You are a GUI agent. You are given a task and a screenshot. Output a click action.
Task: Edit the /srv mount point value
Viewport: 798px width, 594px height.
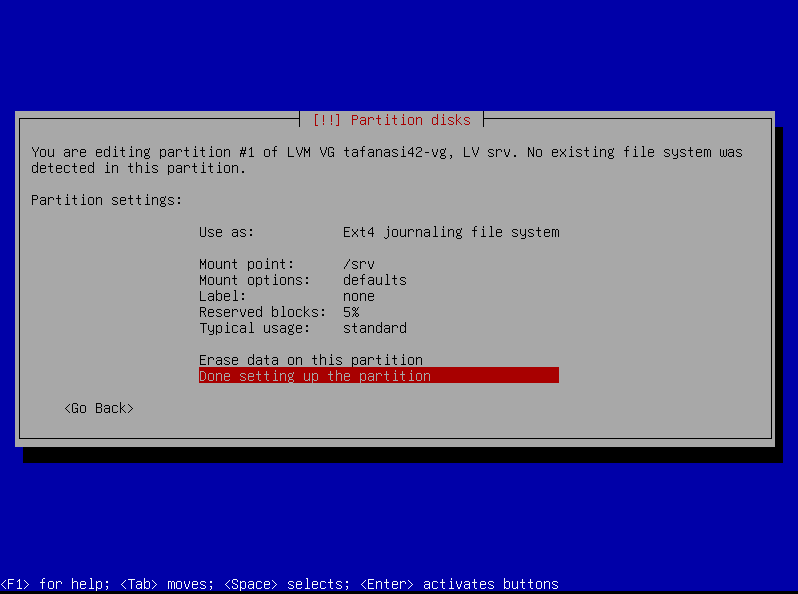pos(358,264)
